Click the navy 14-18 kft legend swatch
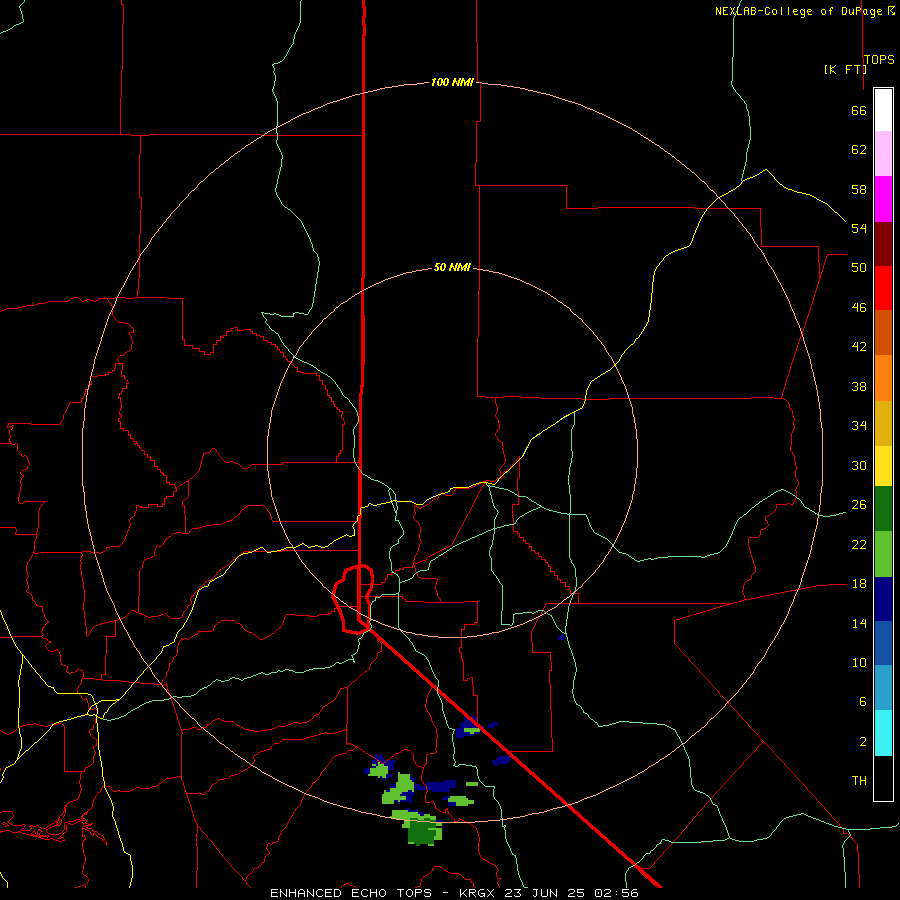Image resolution: width=900 pixels, height=900 pixels. tap(883, 599)
